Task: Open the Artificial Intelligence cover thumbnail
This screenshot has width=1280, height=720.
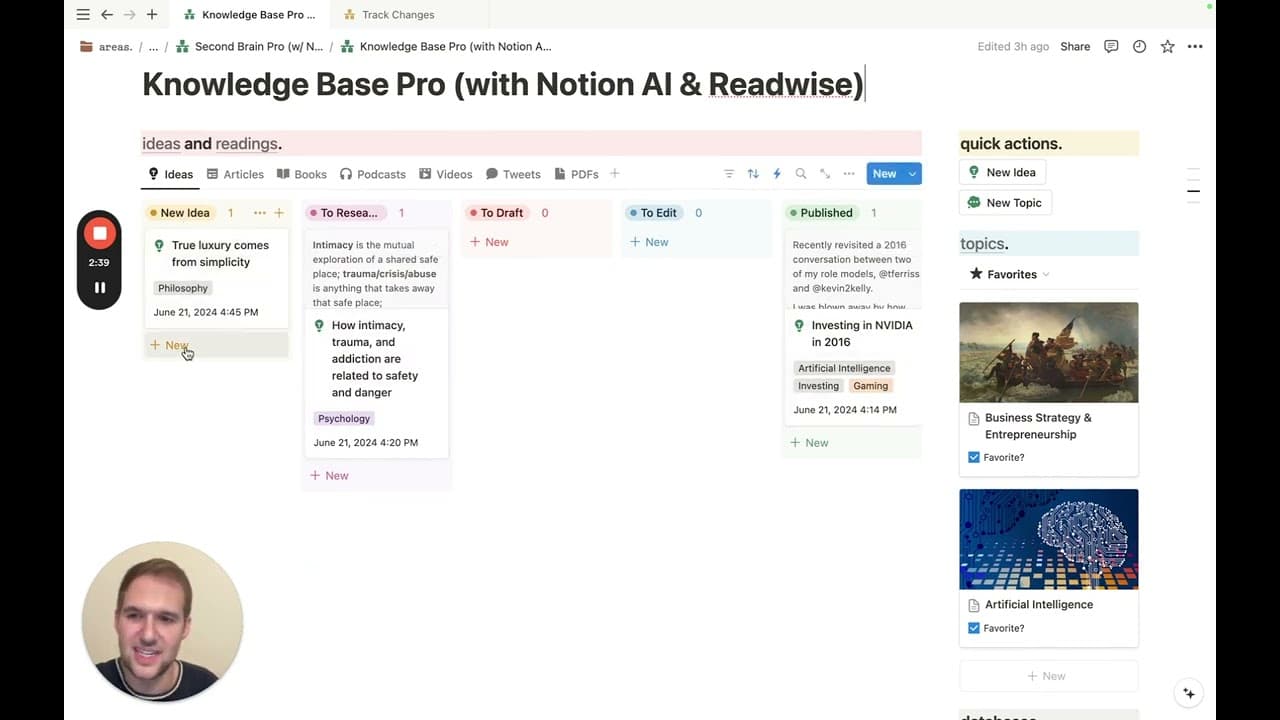Action: pyautogui.click(x=1049, y=539)
